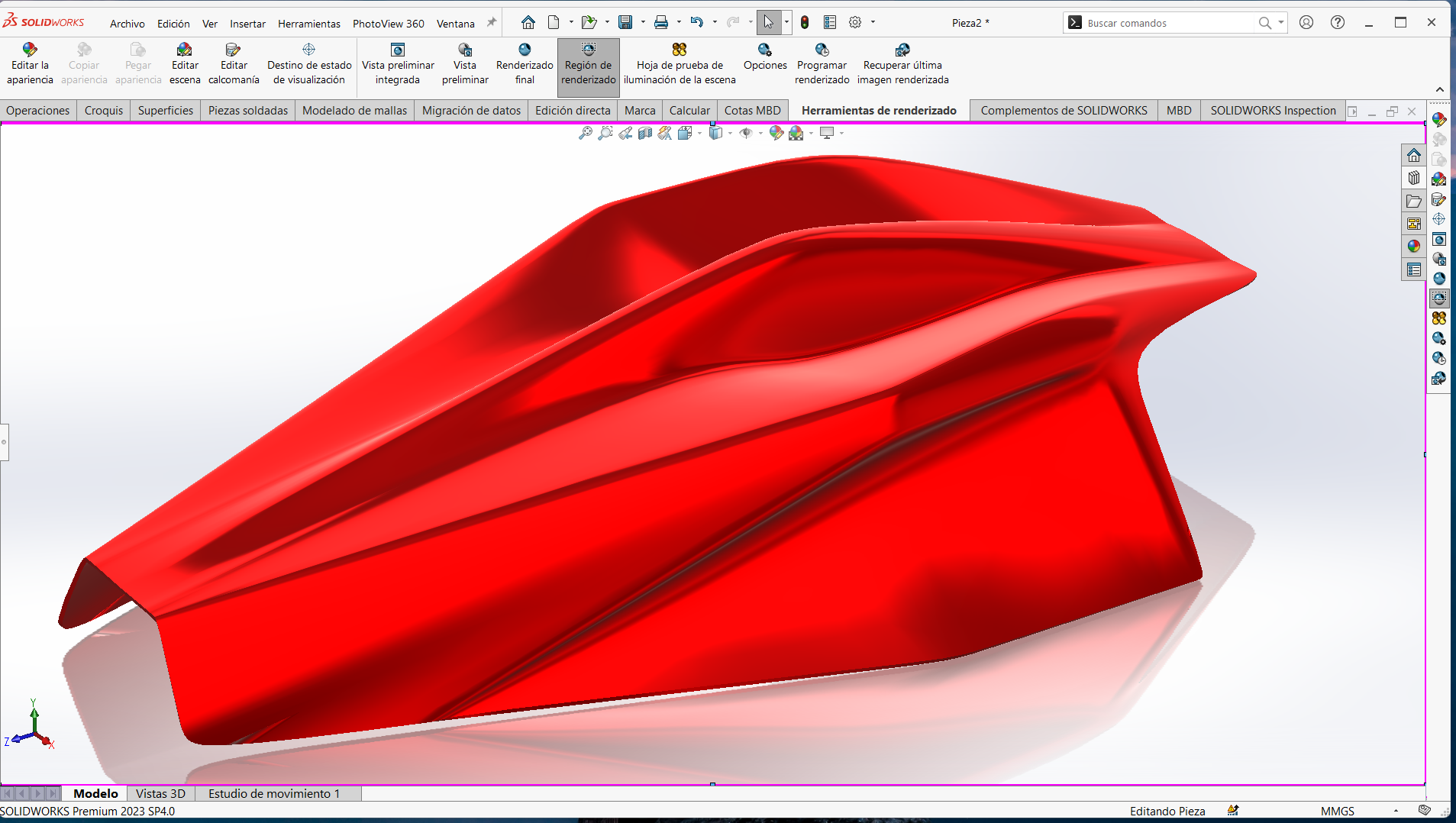The height and width of the screenshot is (823, 1456).
Task: Toggle the pin next to Ventana menu
Action: (x=492, y=23)
